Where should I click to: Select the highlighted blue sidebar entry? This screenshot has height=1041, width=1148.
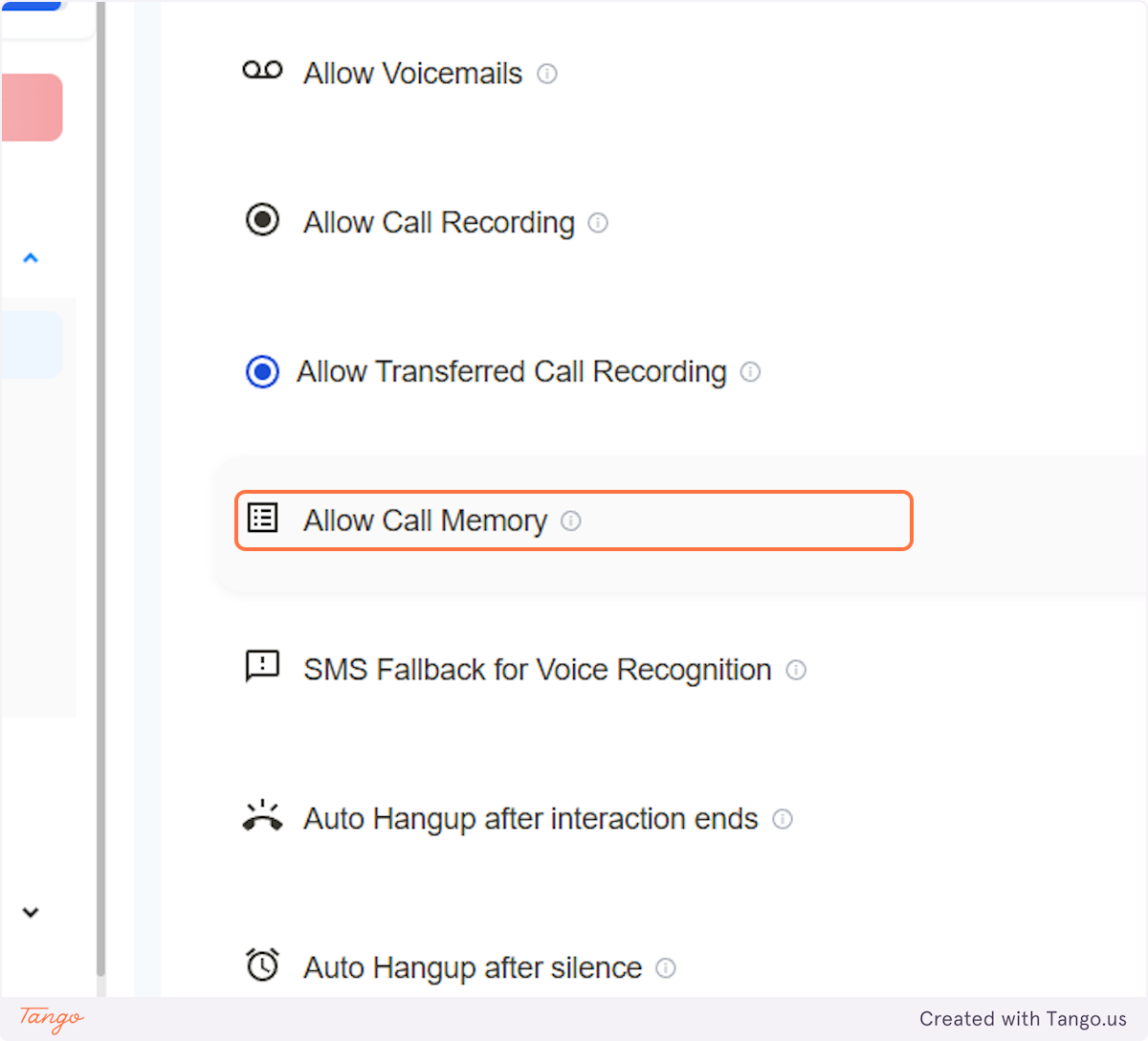point(32,343)
